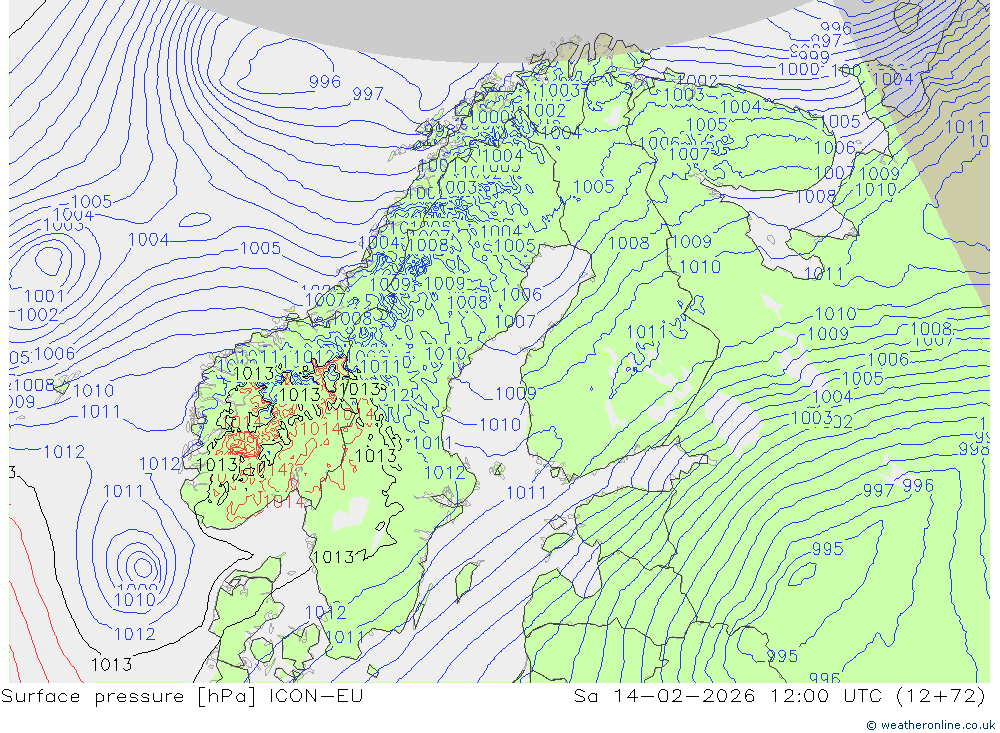Click the 1004 label beside the 1005 isobar label

149,240
